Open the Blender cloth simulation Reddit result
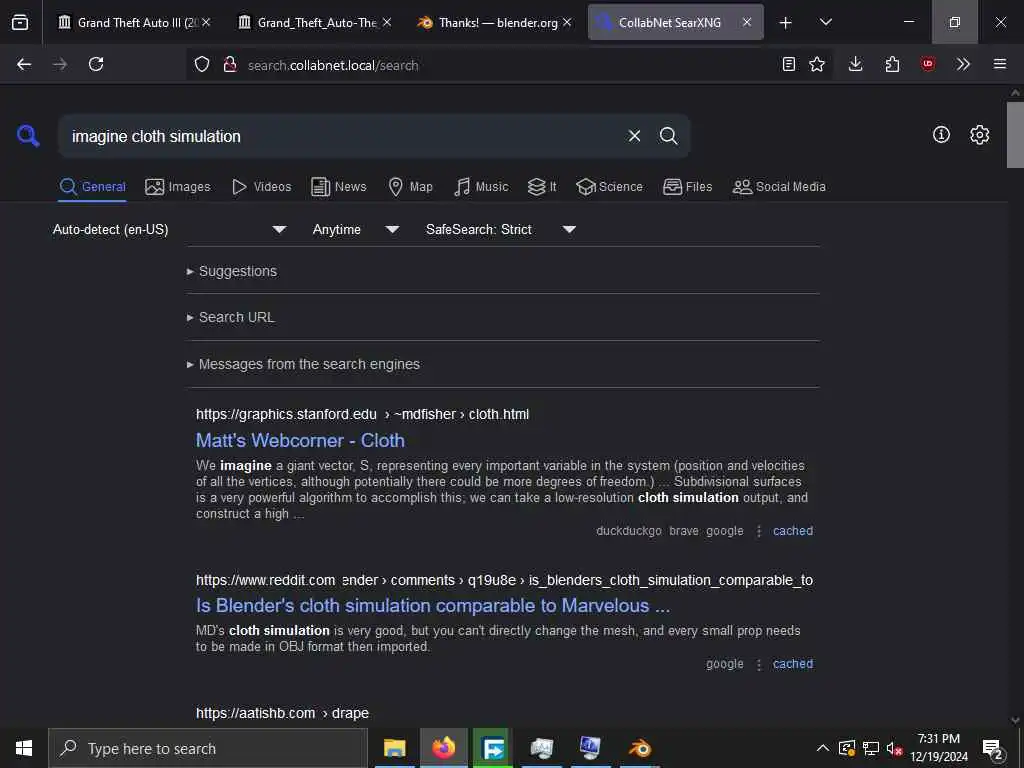Screen dimensions: 1024x768 [x=433, y=606]
